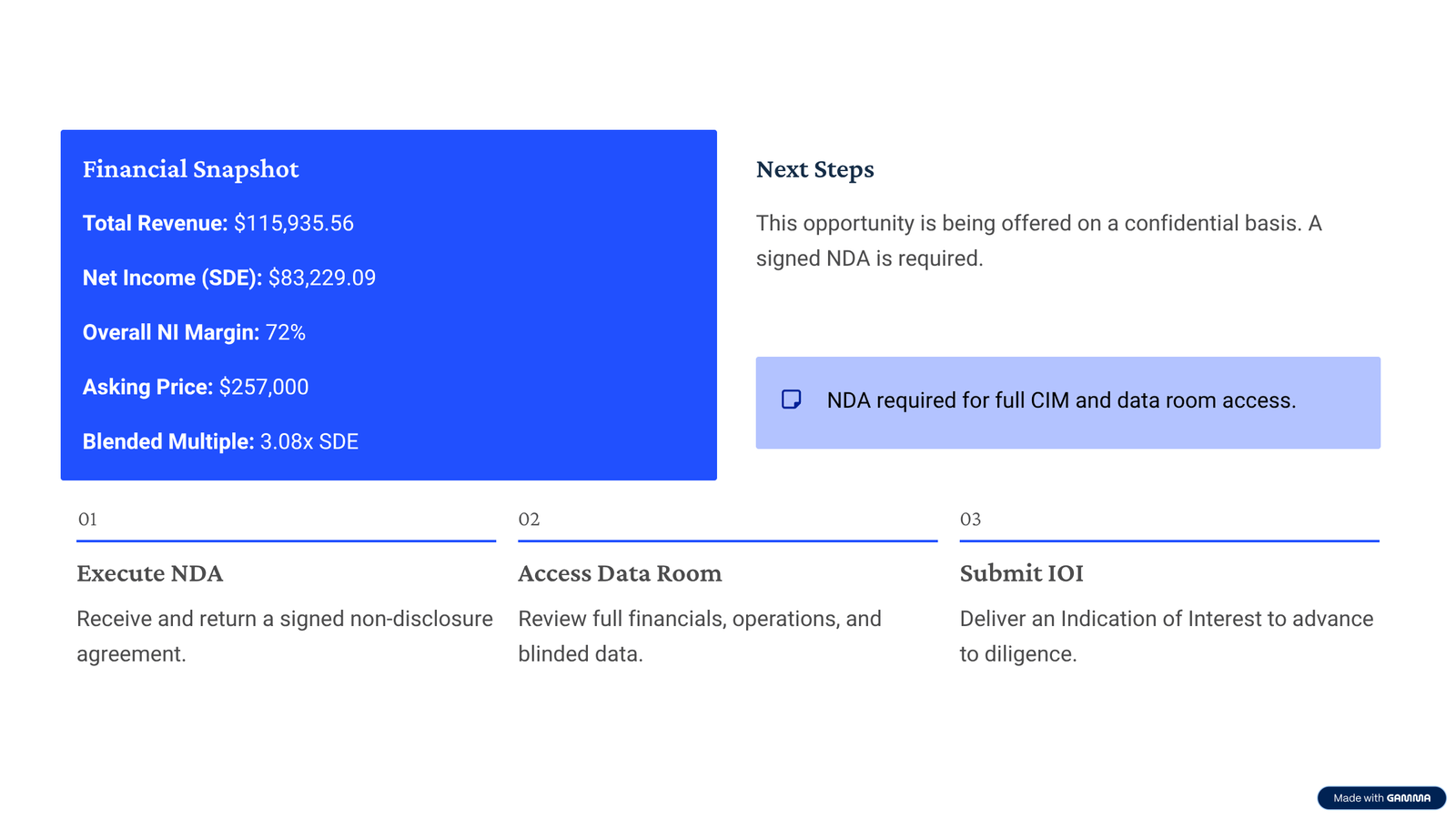1456x819 pixels.
Task: Select the Access Data Room heading
Action: 620,573
